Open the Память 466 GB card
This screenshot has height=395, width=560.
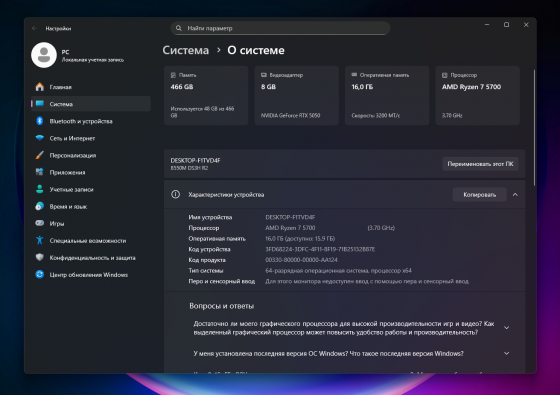[206, 95]
